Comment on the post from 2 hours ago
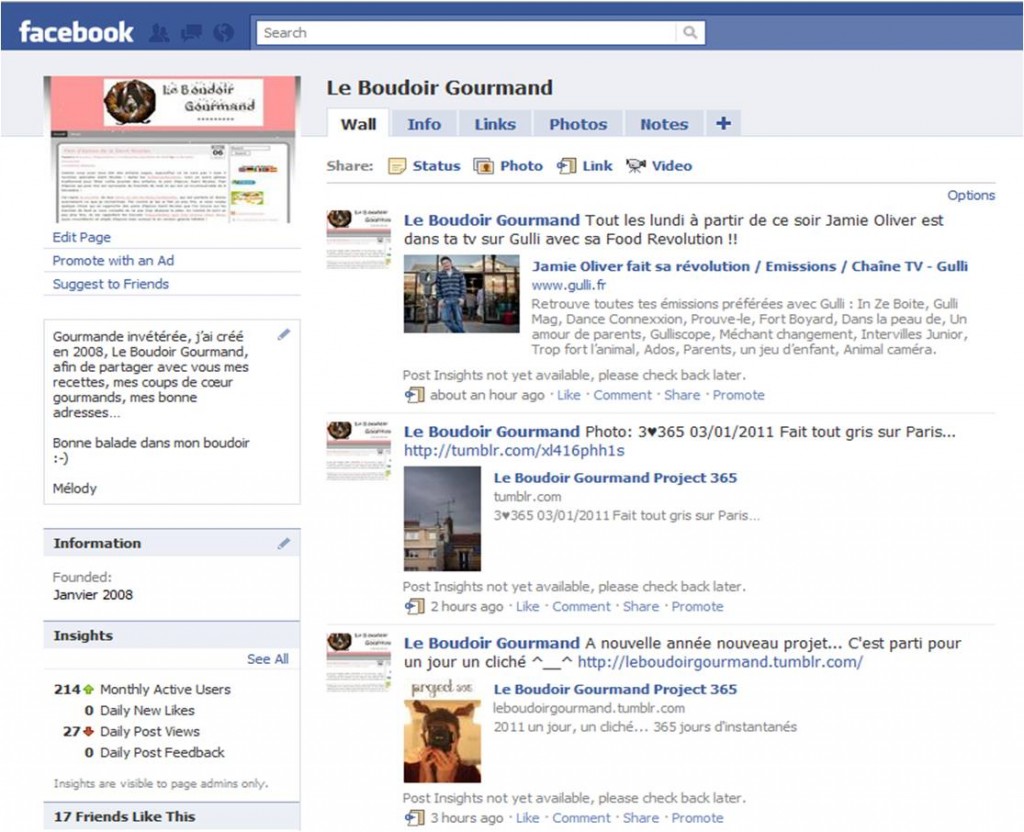The width and height of the screenshot is (1024, 832). (x=581, y=607)
